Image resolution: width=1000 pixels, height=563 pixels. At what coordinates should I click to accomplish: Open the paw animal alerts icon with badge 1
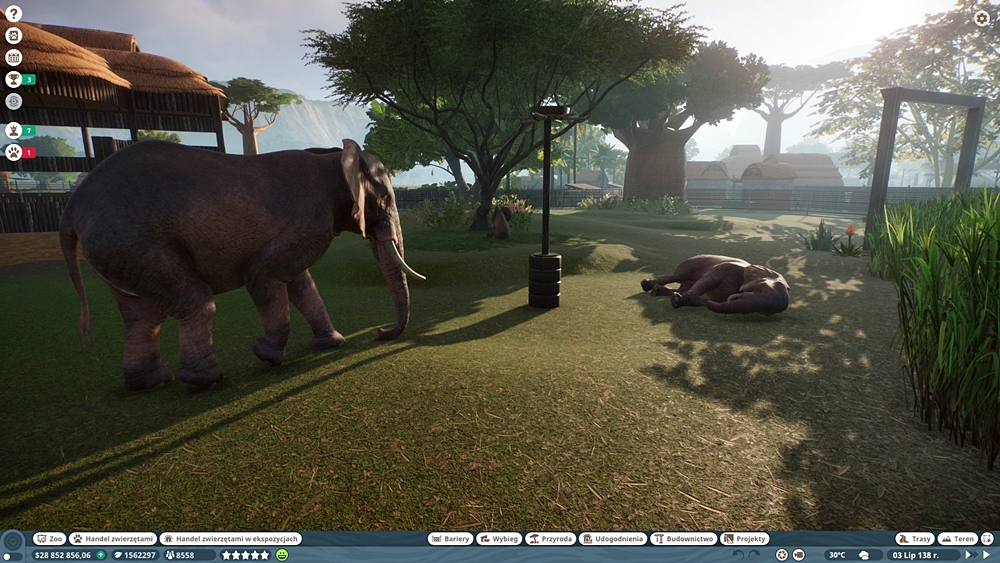[x=13, y=152]
